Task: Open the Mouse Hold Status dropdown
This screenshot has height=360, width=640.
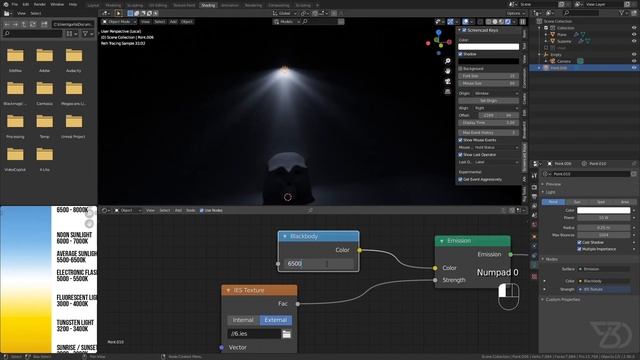Action: coord(496,147)
